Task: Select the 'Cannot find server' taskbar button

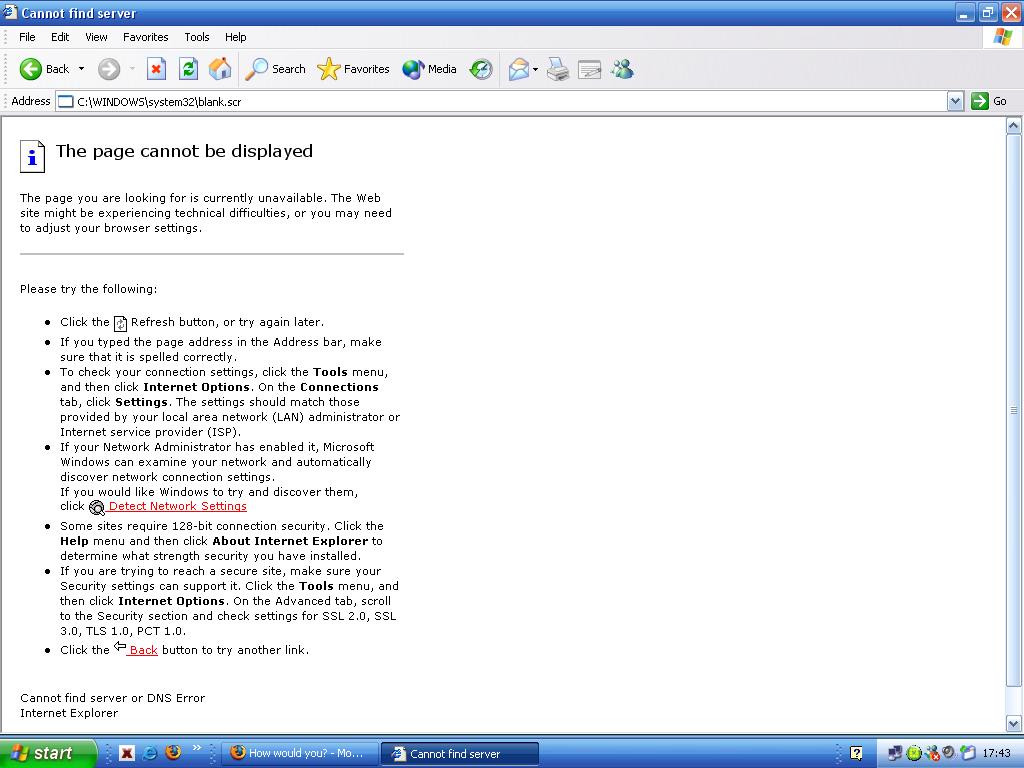Action: (x=460, y=754)
